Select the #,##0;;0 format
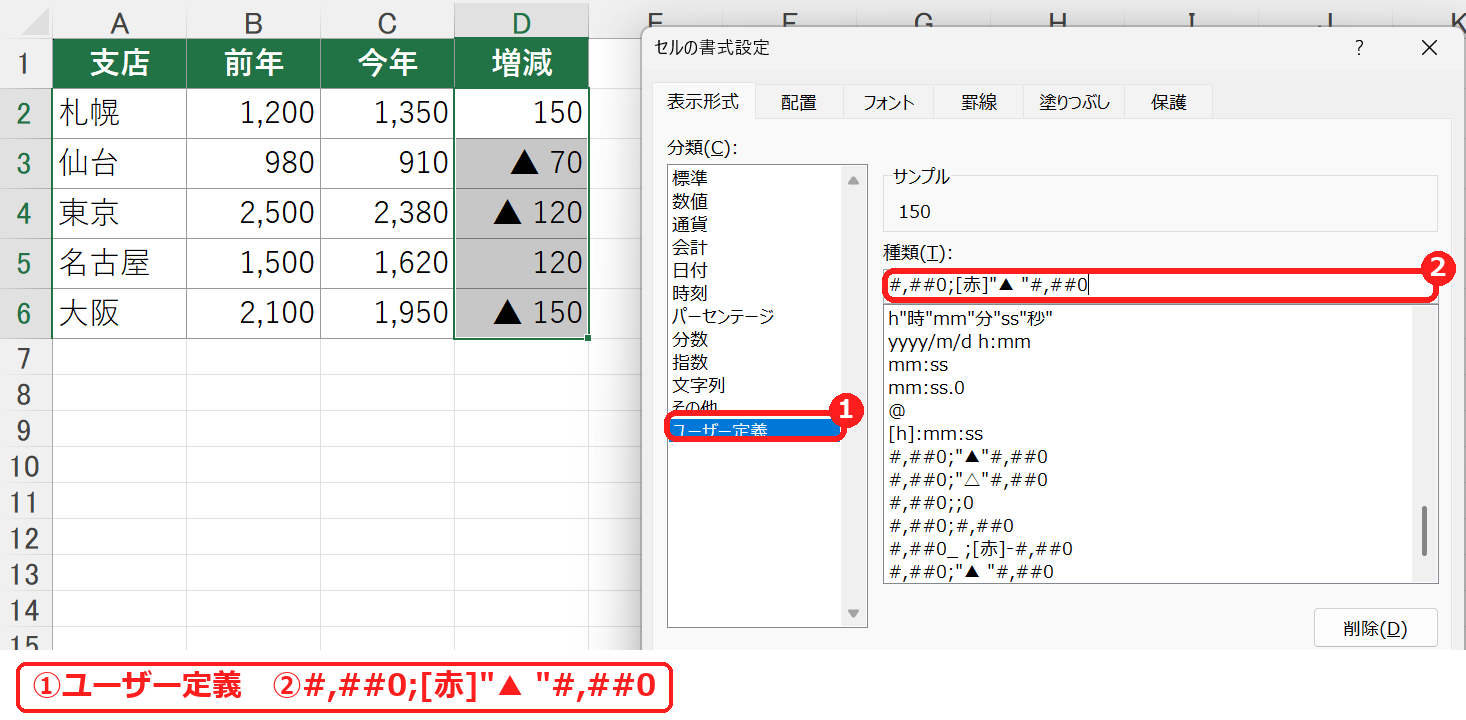Screen dimensions: 1466x720 tap(930, 503)
